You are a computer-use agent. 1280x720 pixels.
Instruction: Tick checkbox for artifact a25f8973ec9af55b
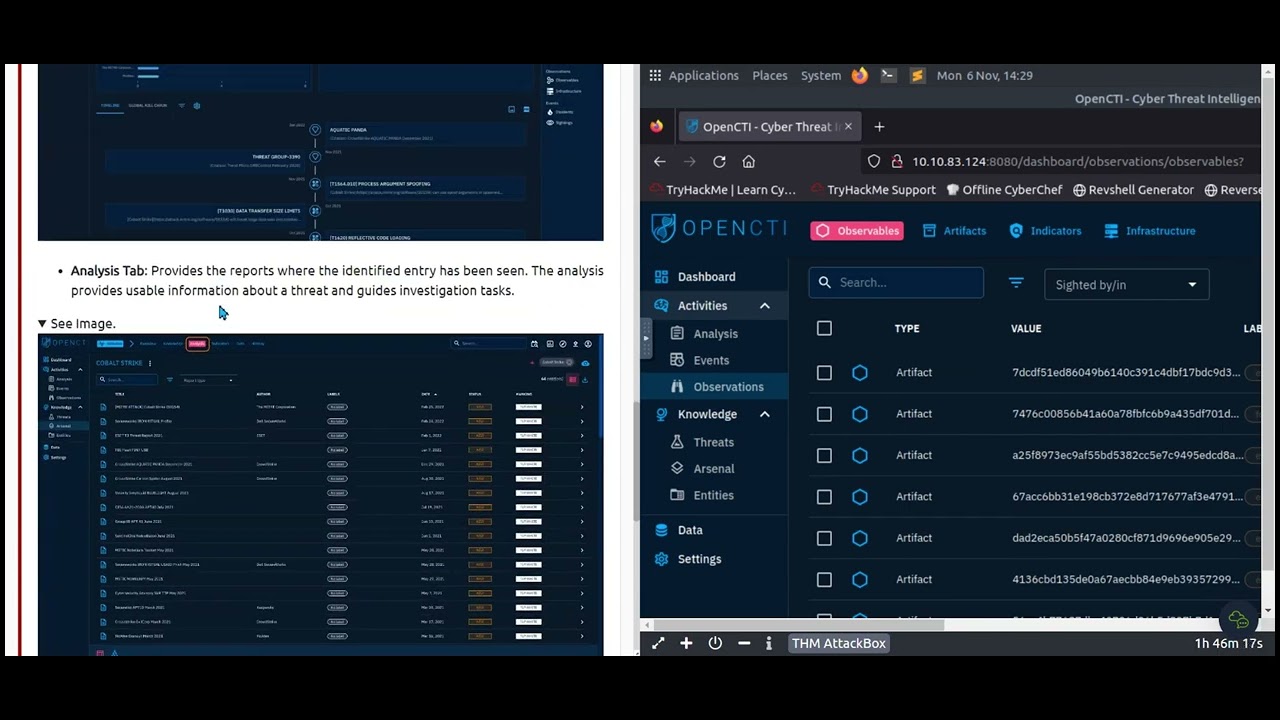(824, 456)
